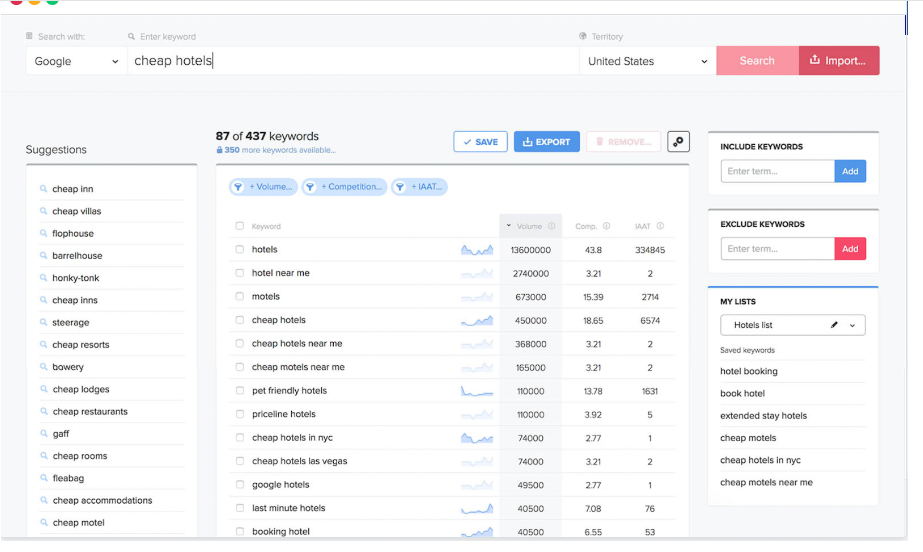This screenshot has width=923, height=552.
Task: Click the pink Search button
Action: click(757, 61)
